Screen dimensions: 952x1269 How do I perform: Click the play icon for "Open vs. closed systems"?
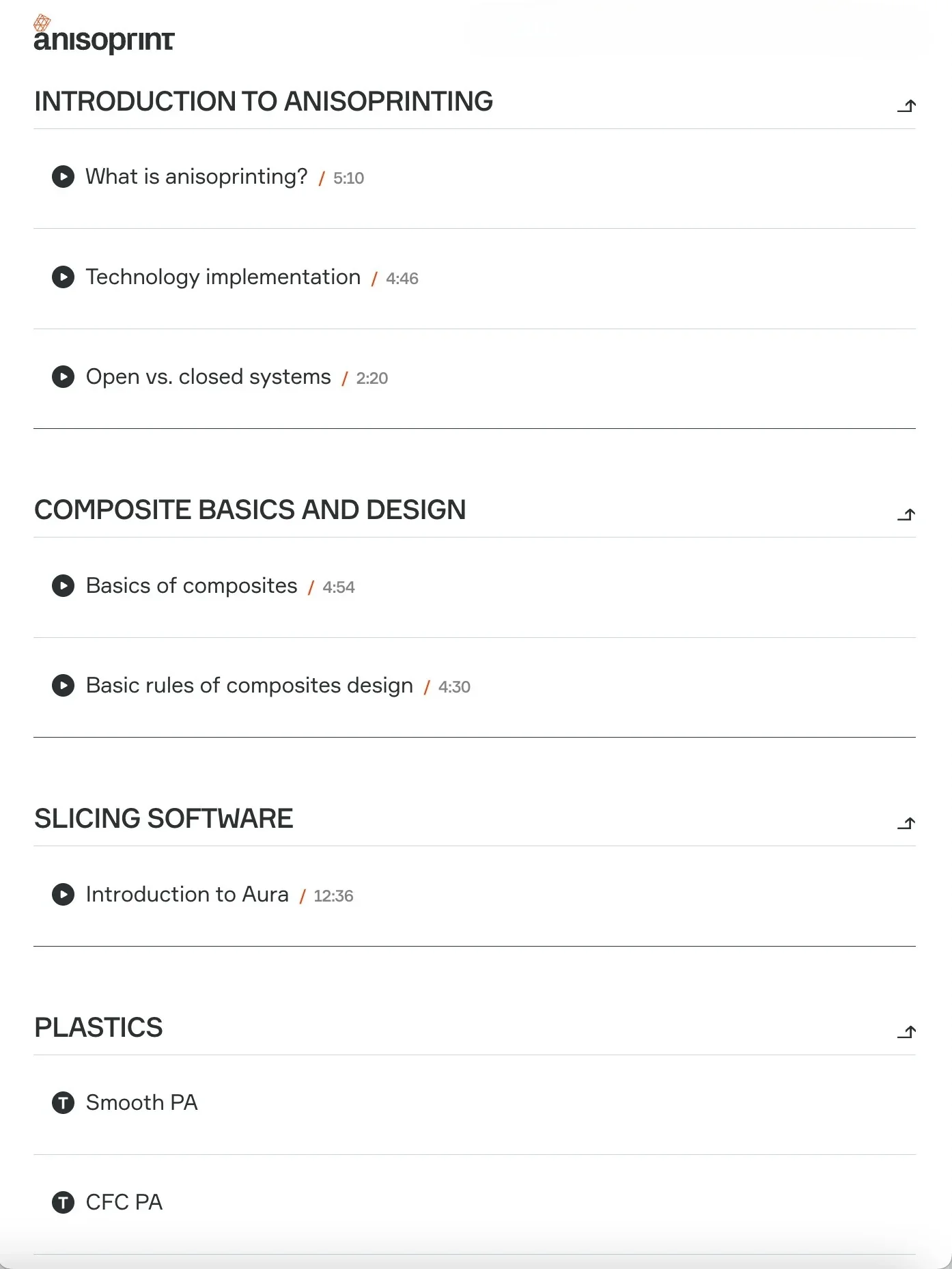[64, 377]
